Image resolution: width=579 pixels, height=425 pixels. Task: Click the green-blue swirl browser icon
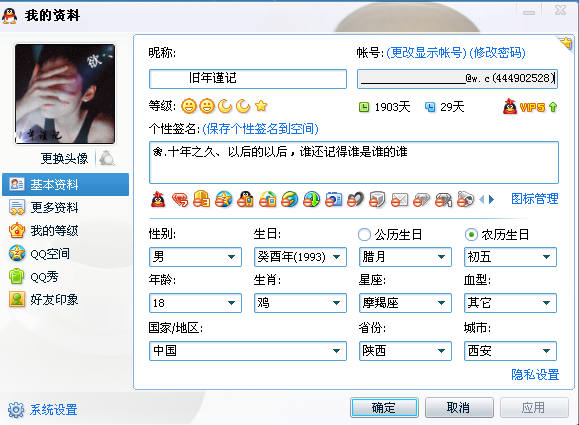290,199
